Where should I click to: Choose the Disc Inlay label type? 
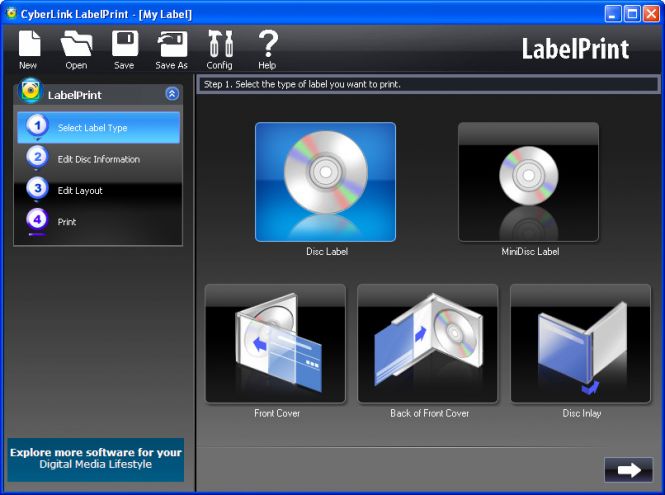[x=581, y=344]
